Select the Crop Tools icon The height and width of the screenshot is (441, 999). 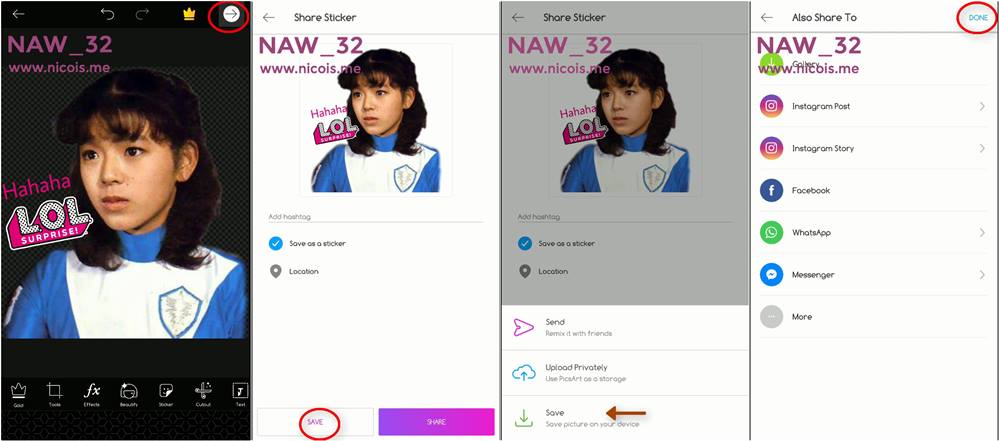[x=55, y=394]
